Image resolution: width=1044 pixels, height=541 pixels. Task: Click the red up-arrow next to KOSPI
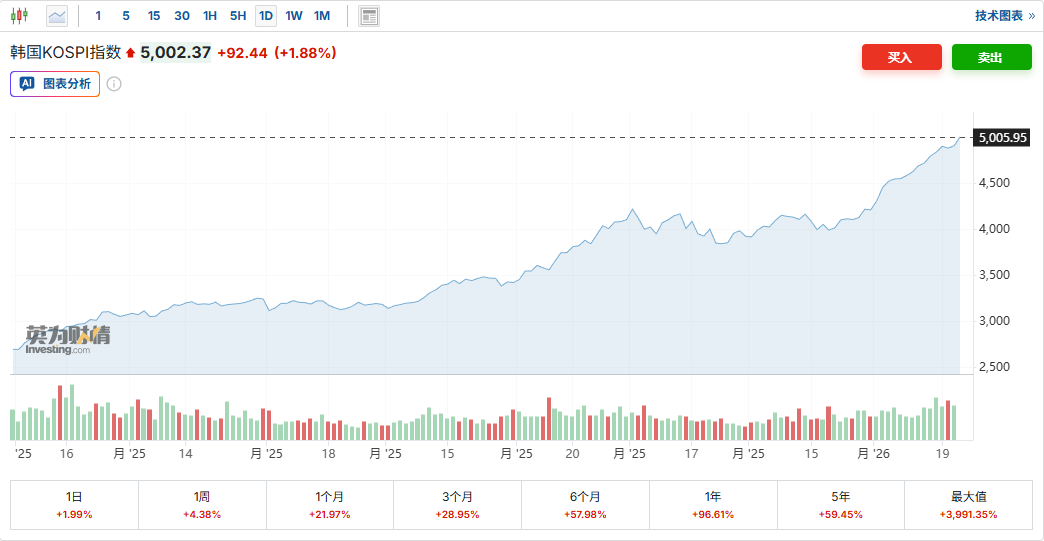click(130, 53)
